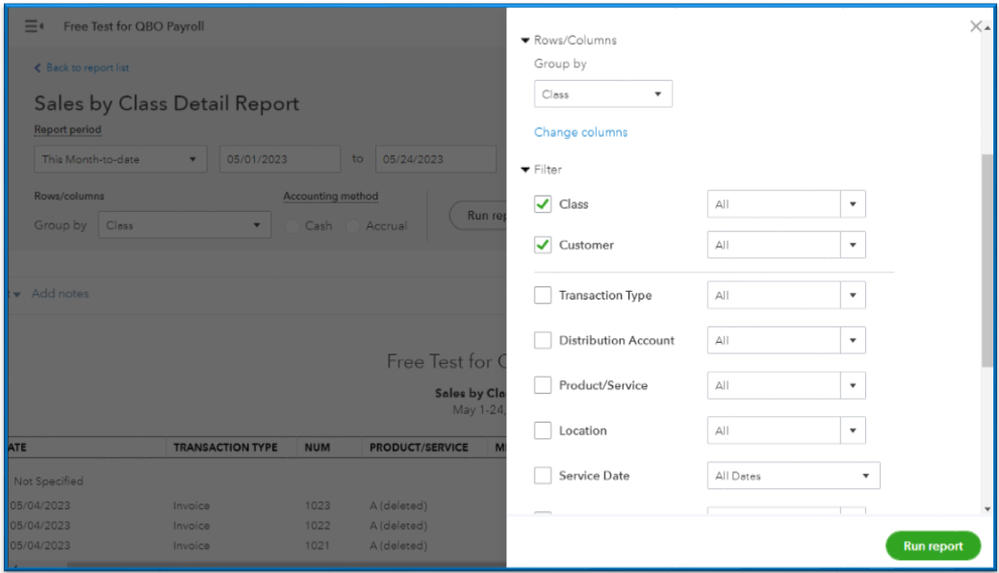Open the Class filter dropdown arrow
The image size is (999, 573).
(852, 204)
